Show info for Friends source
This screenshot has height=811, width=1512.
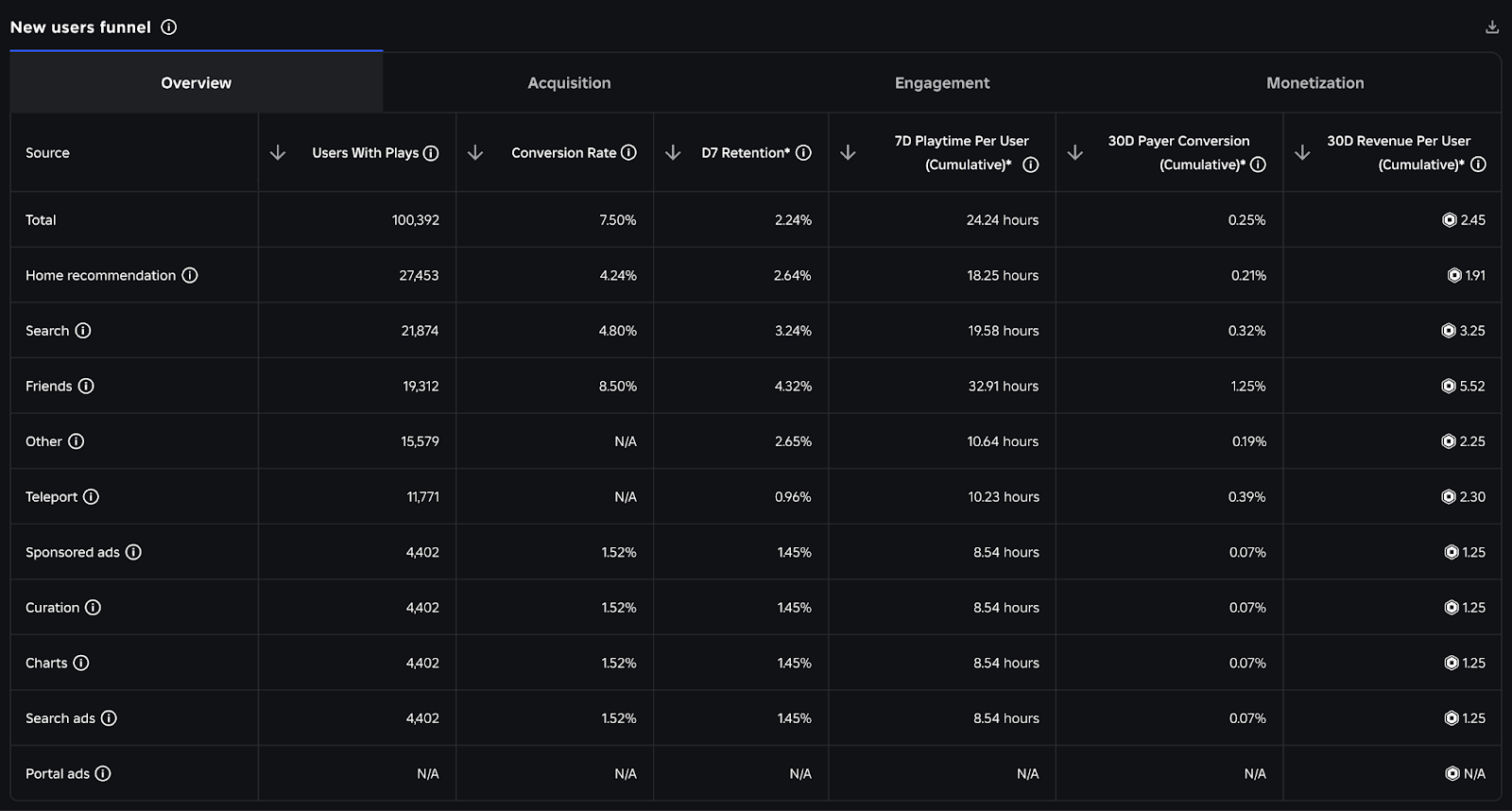[86, 387]
